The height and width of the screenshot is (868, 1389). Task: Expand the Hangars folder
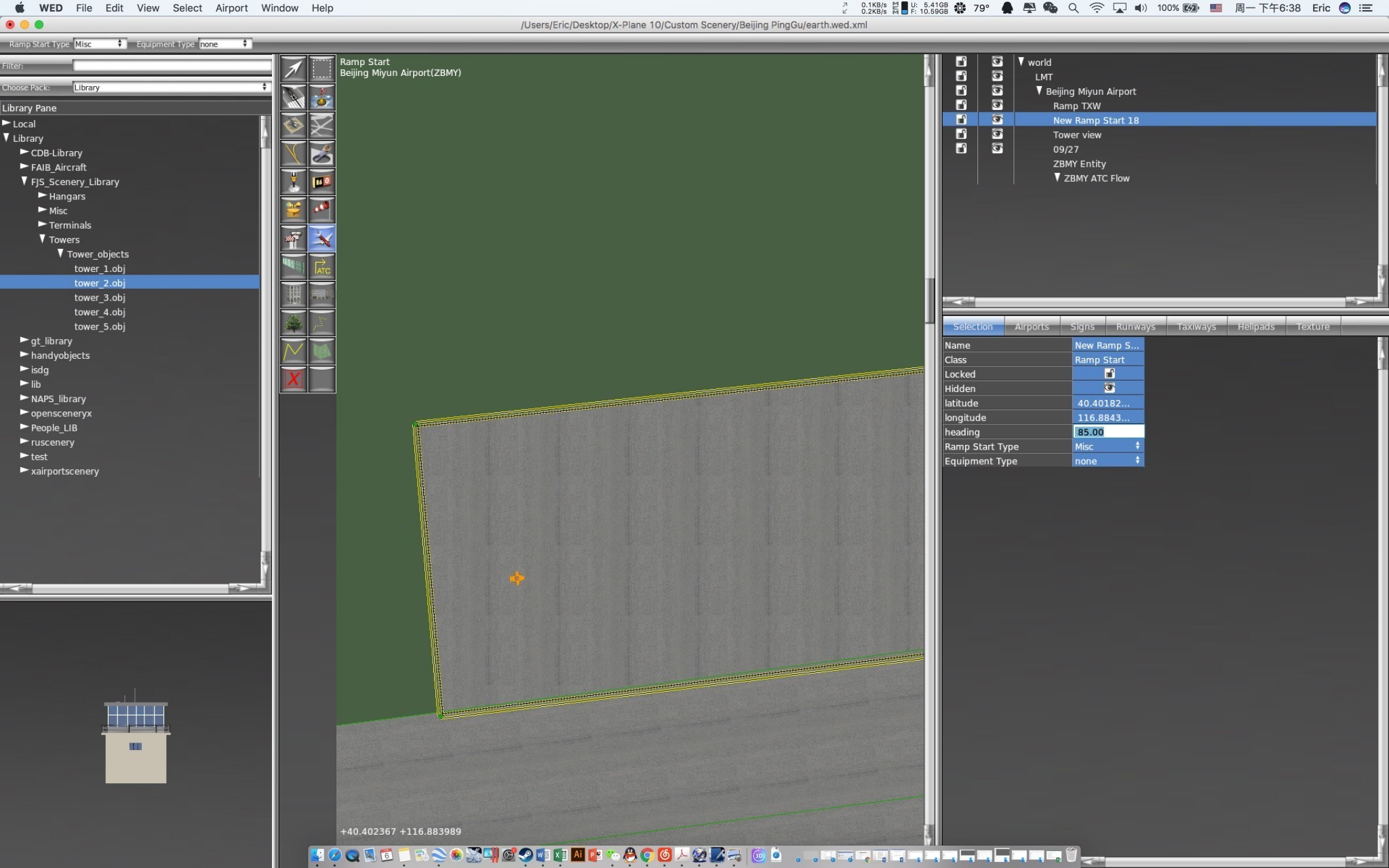click(x=42, y=196)
